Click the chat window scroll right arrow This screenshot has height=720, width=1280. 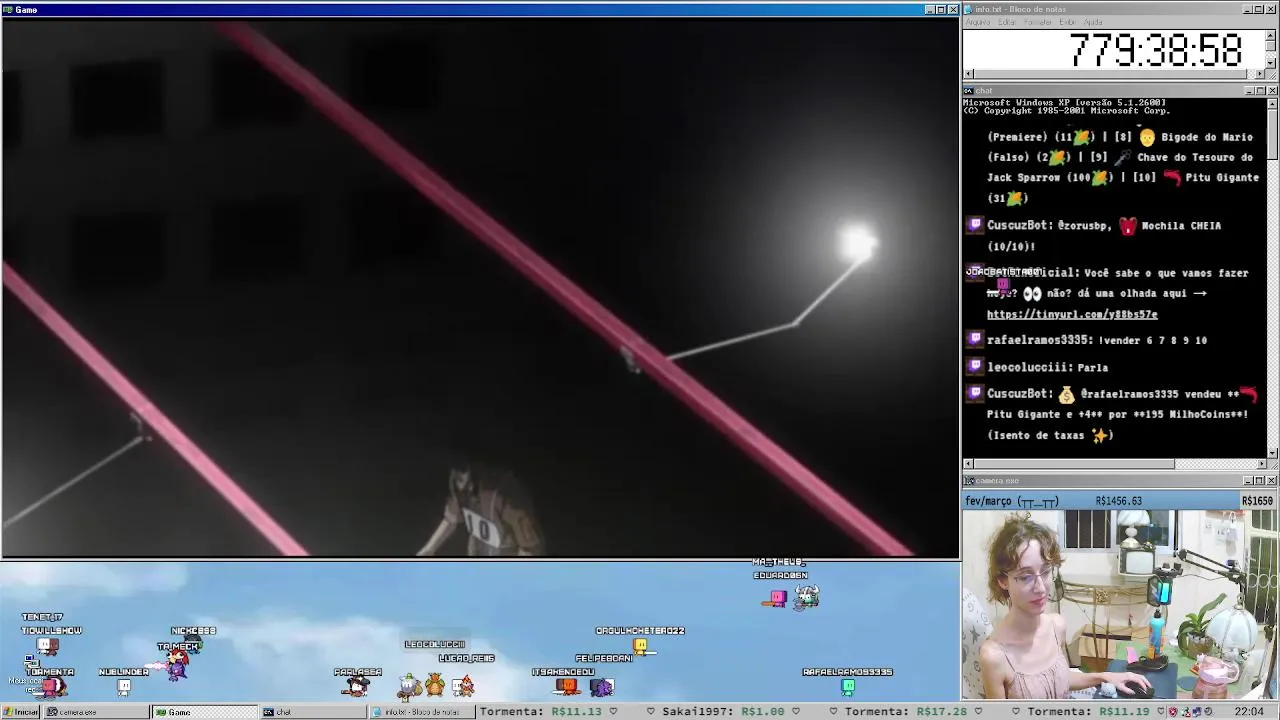coord(1260,464)
